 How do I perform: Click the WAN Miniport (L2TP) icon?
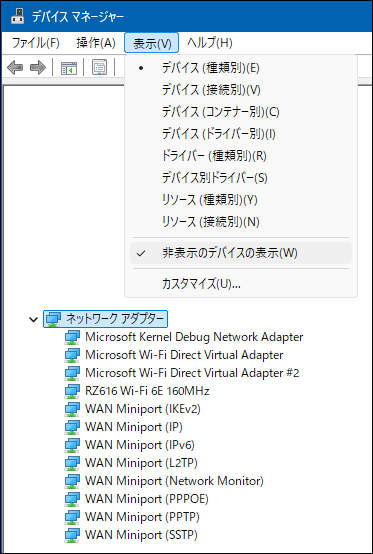click(72, 463)
